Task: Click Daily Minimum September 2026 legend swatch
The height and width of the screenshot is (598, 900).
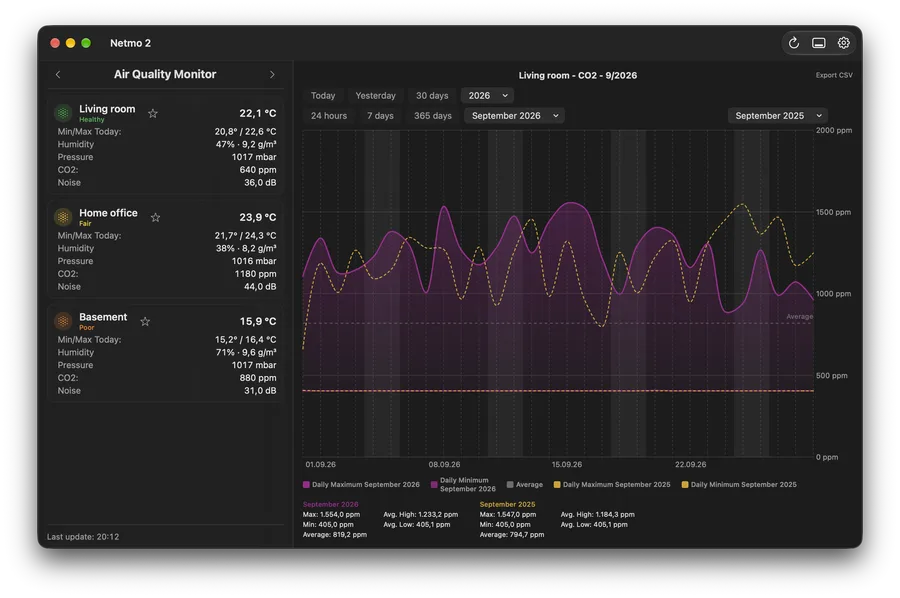Action: click(435, 484)
